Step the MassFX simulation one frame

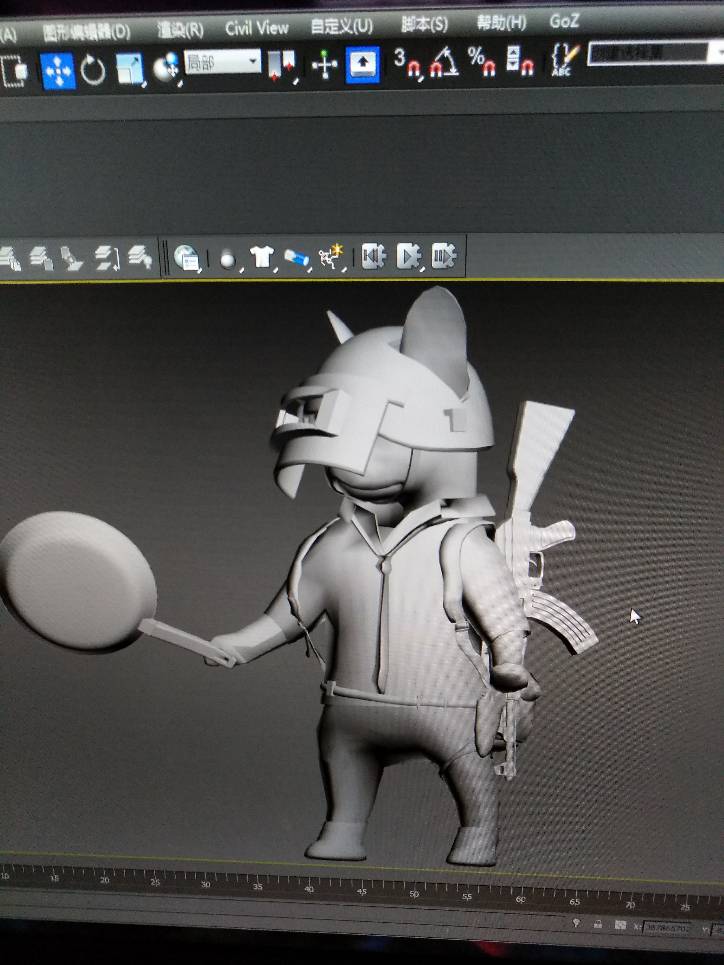(444, 255)
